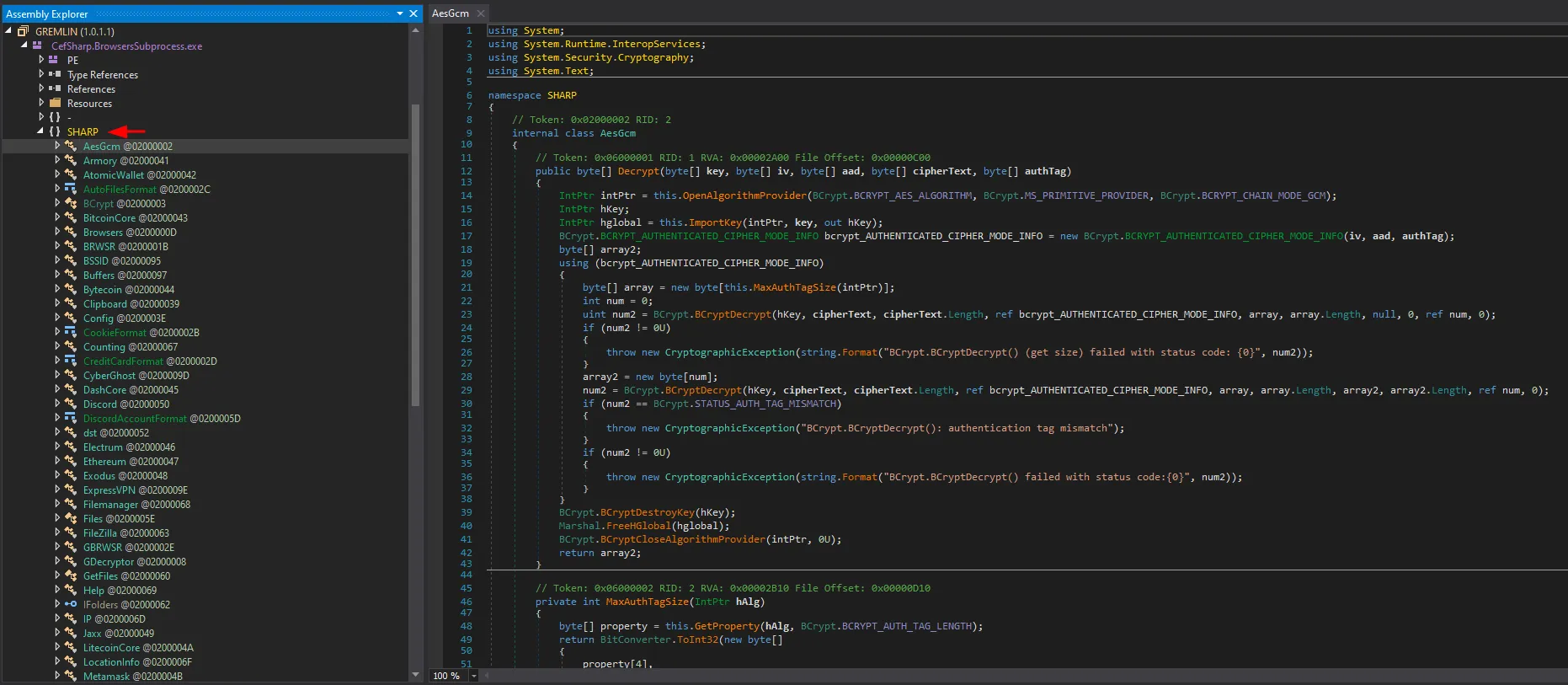Close the AesGcm tab

tap(481, 13)
